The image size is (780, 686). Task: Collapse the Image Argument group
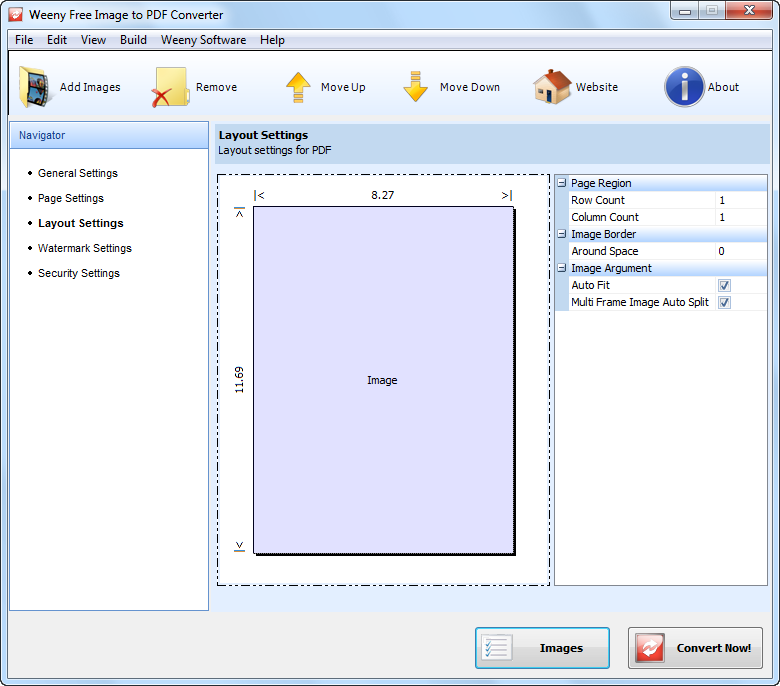coord(562,268)
